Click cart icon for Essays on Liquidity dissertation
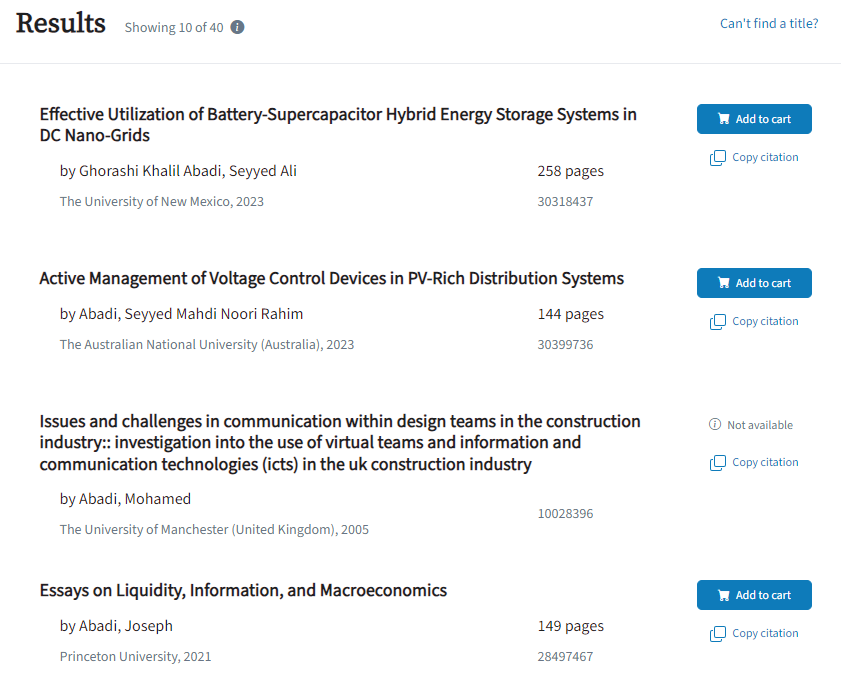This screenshot has width=841, height=693. [x=724, y=595]
